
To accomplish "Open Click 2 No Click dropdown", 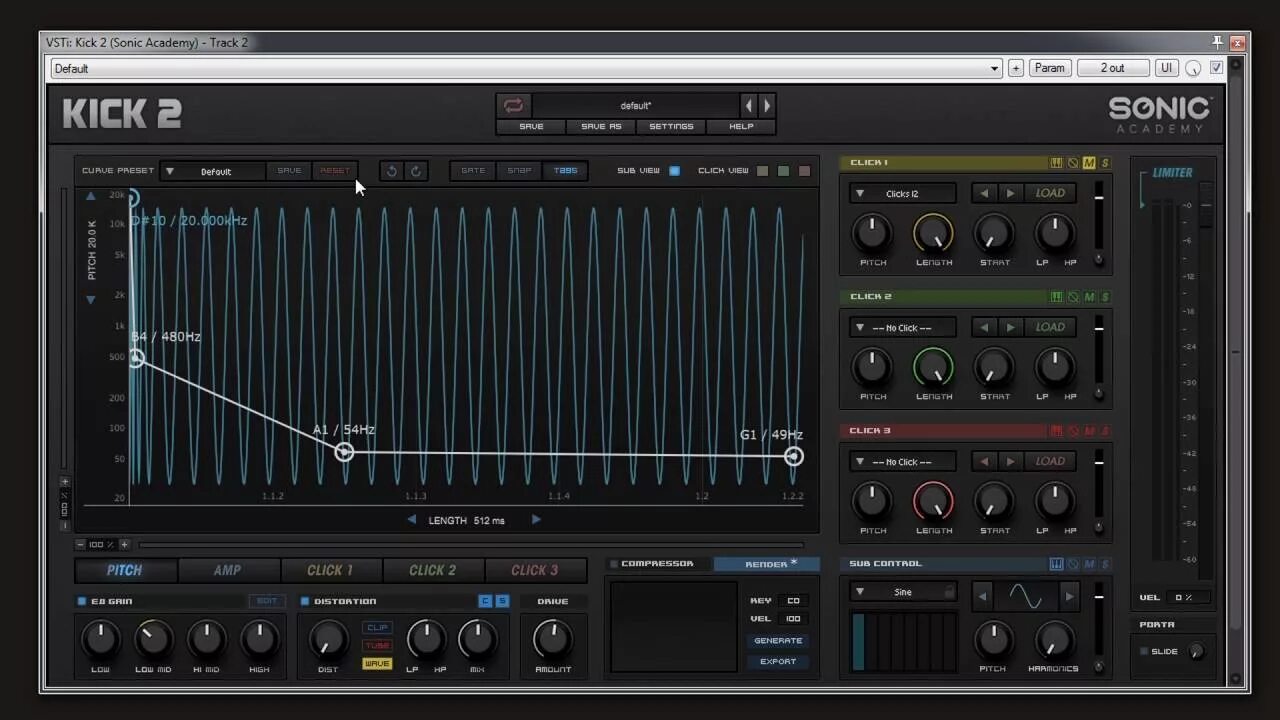I will point(902,327).
